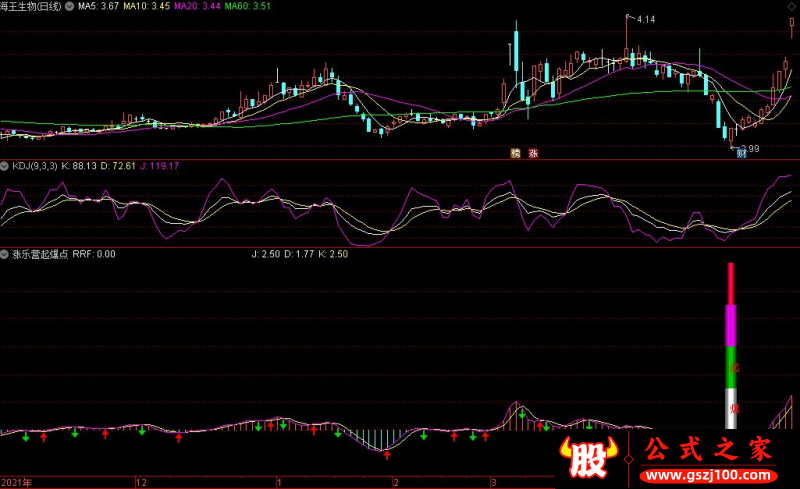Viewport: 800px width, 489px height.
Task: Click the red 涨 marker icon
Action: point(533,153)
